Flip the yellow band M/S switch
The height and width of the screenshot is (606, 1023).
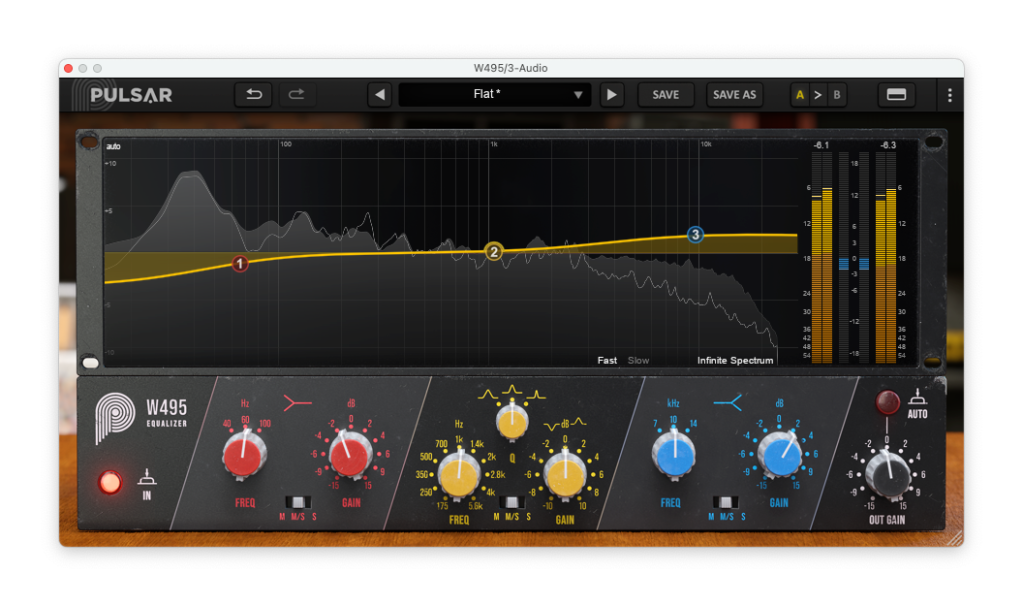click(x=512, y=502)
